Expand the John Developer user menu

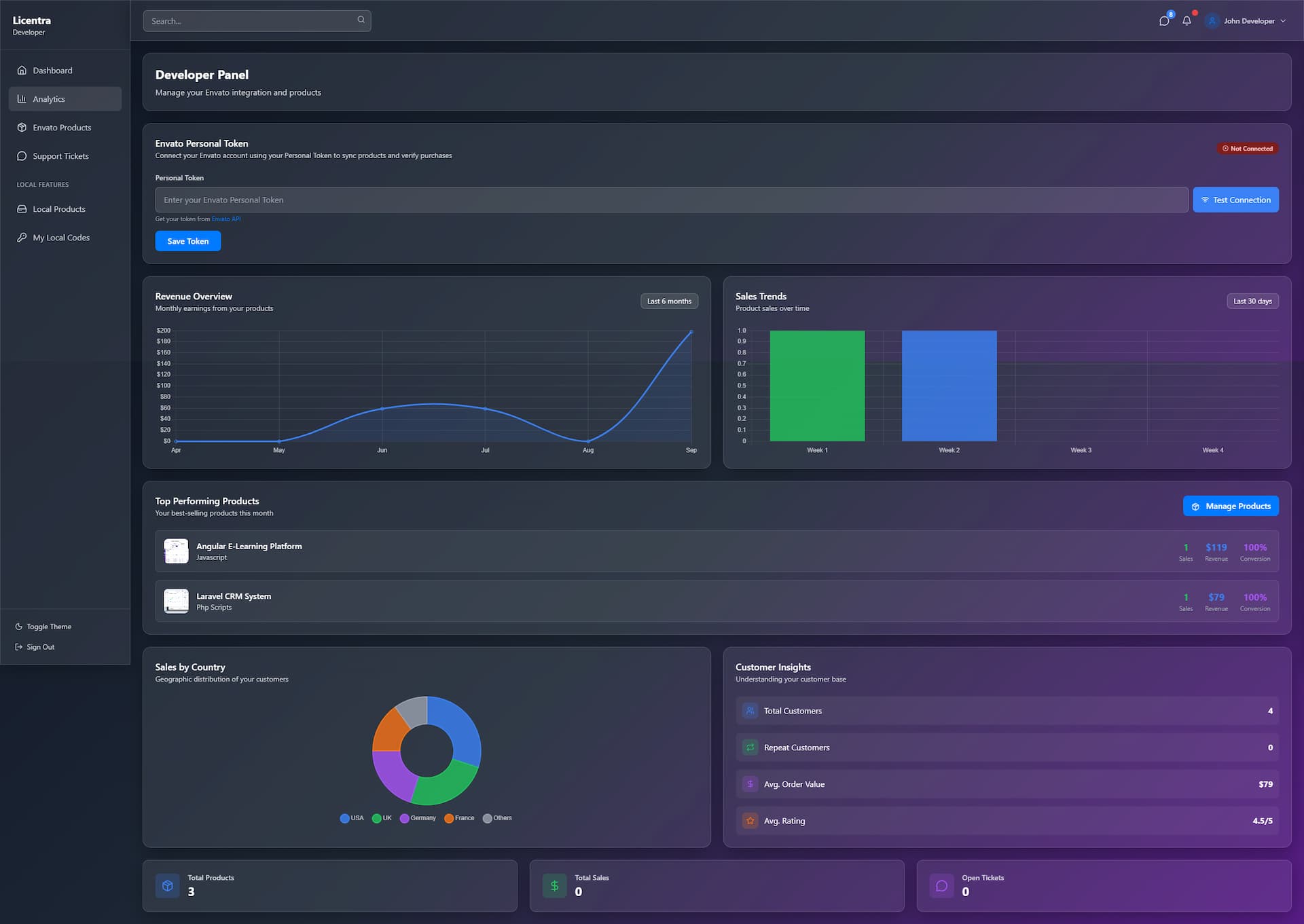(x=1248, y=21)
